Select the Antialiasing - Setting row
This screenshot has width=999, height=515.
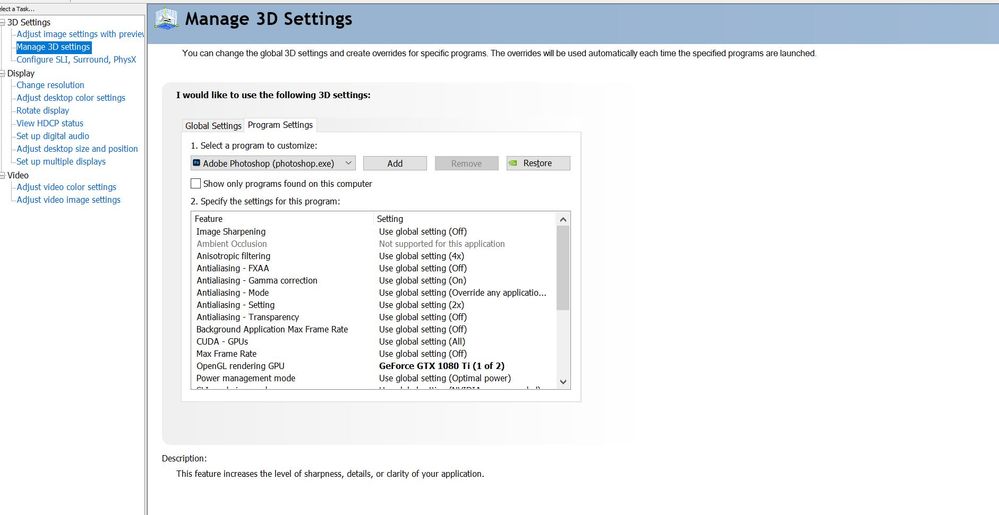pyautogui.click(x=373, y=305)
